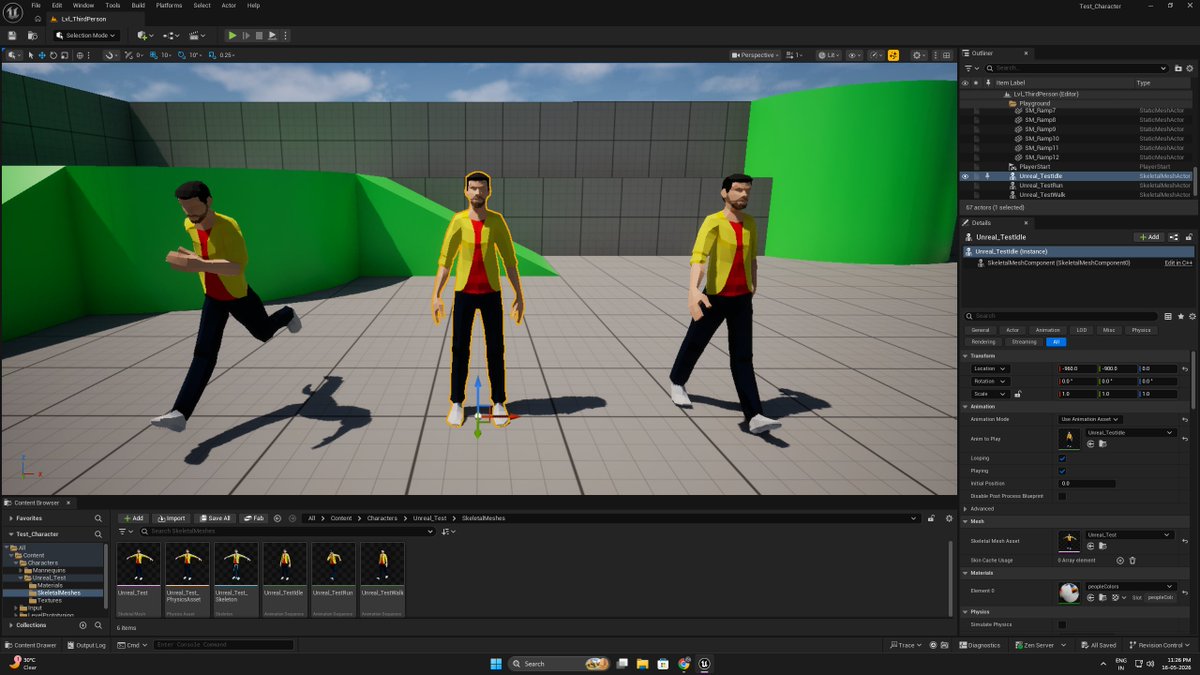Click Save All in Content Browser
This screenshot has height=675, width=1200.
215,518
